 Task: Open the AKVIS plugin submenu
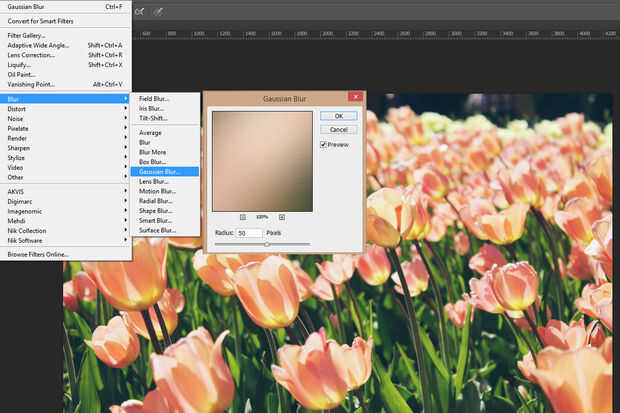pos(65,191)
